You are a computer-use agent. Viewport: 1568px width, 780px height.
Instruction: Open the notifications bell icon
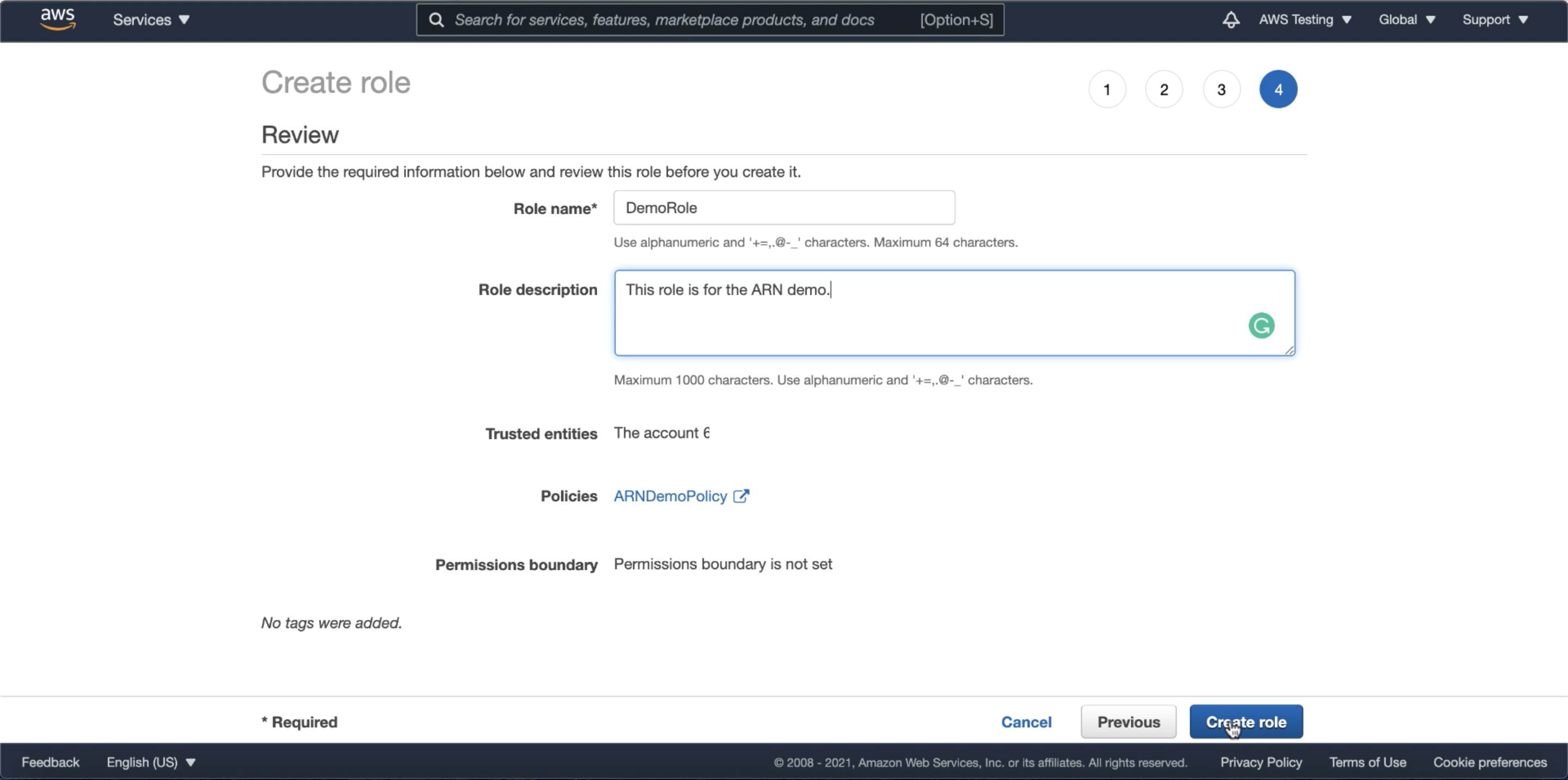tap(1230, 20)
